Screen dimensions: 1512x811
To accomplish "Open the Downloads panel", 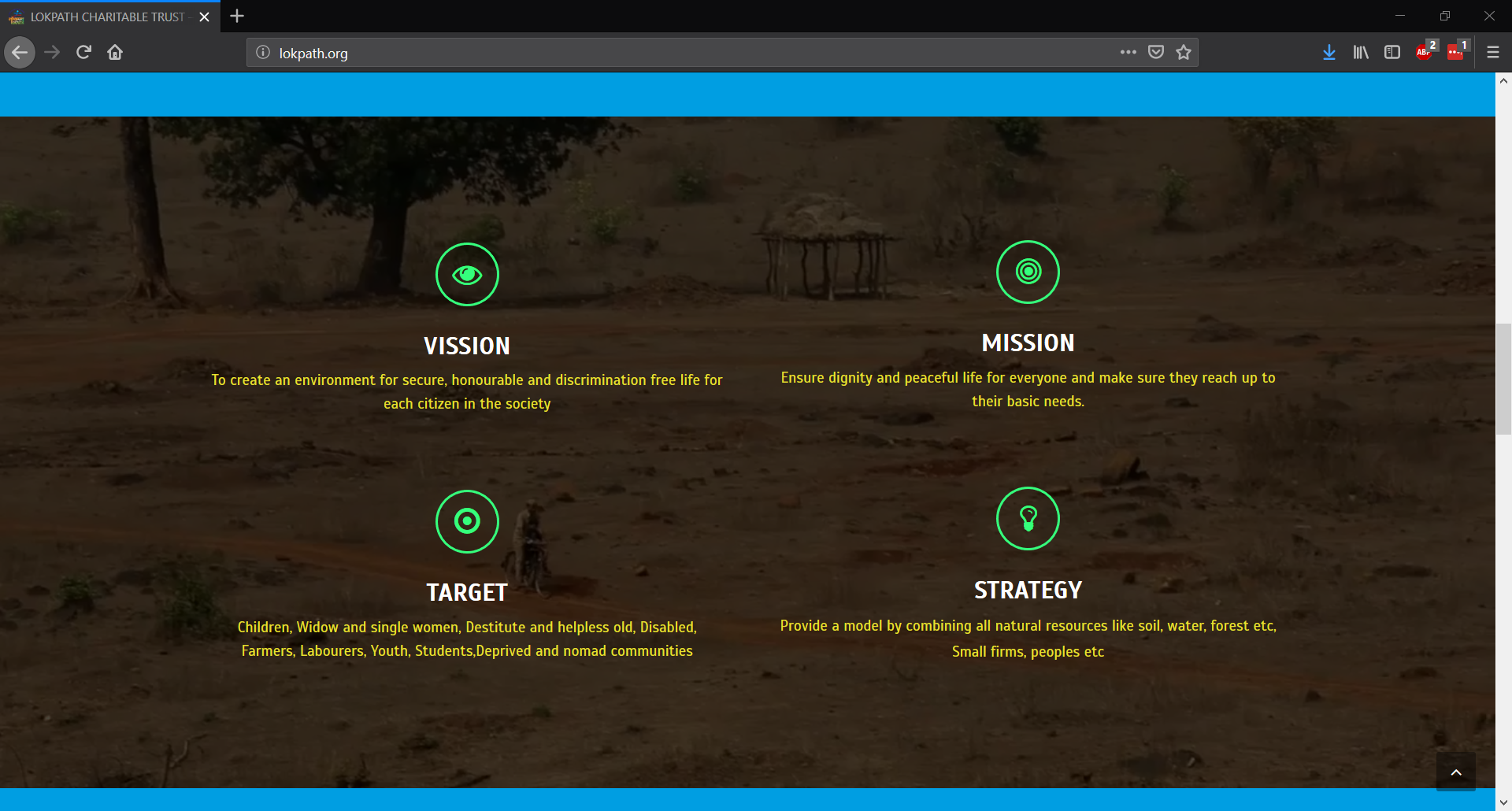I will click(1329, 52).
